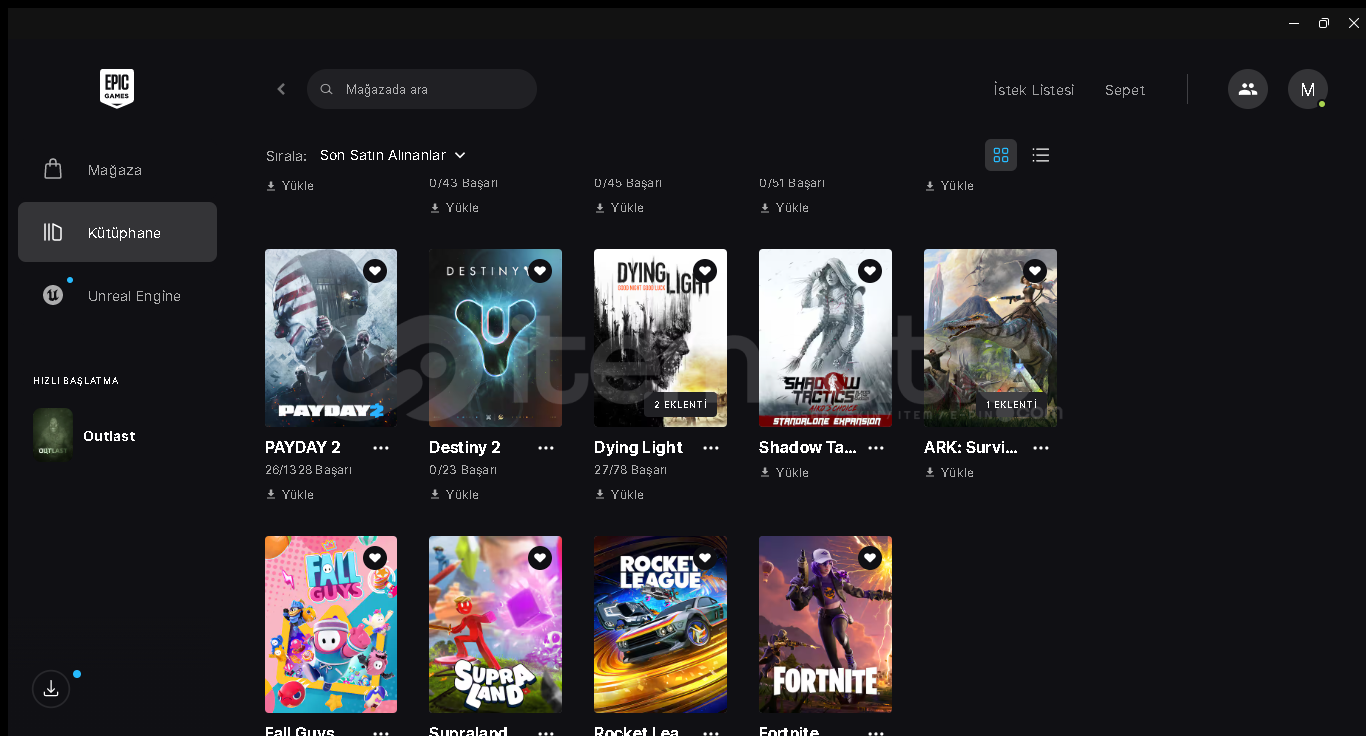
Task: Open the Fortnite cover thumbnail
Action: point(825,624)
